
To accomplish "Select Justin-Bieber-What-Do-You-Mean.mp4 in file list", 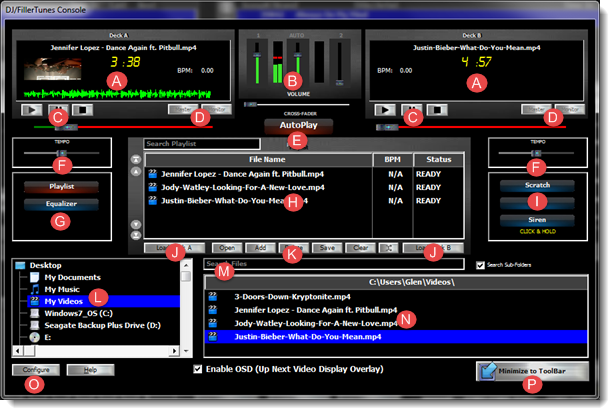I will pos(396,337).
